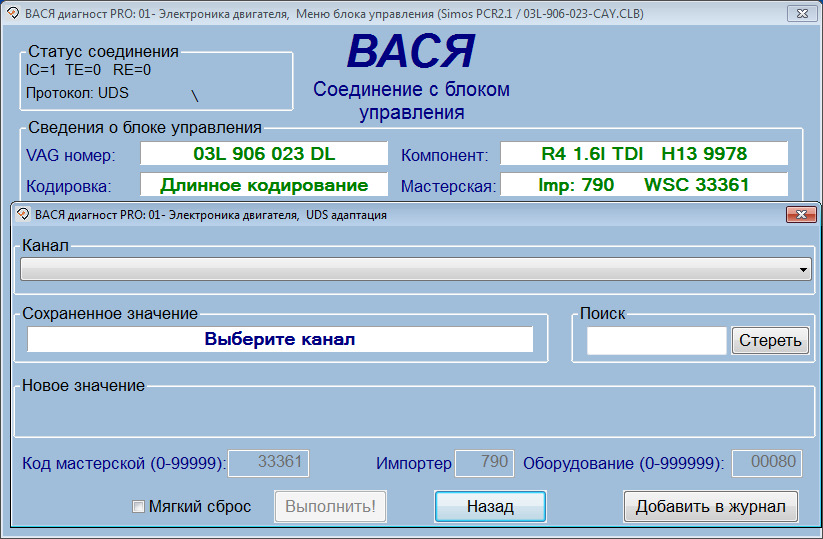Click the Код мастерской field with 33361
Screen dimensions: 823x539
[x=268, y=463]
